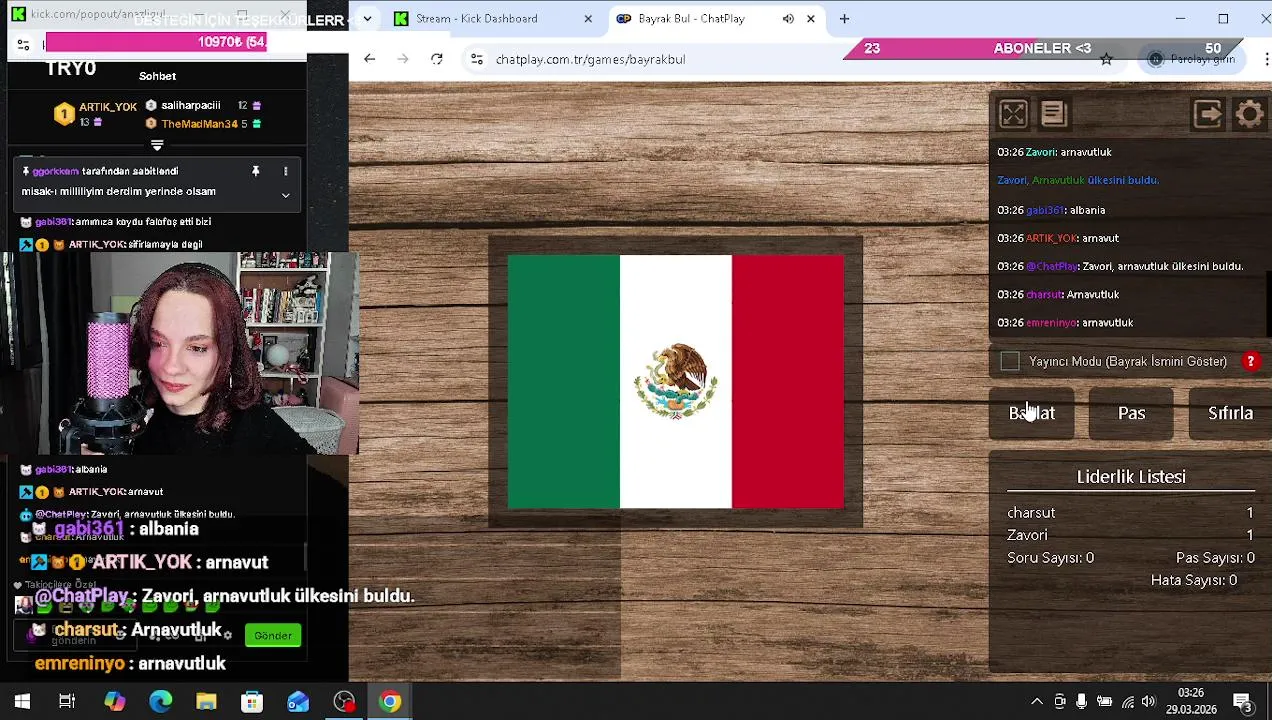
Task: Click the fullscreen icon in game panel
Action: pos(1013,114)
